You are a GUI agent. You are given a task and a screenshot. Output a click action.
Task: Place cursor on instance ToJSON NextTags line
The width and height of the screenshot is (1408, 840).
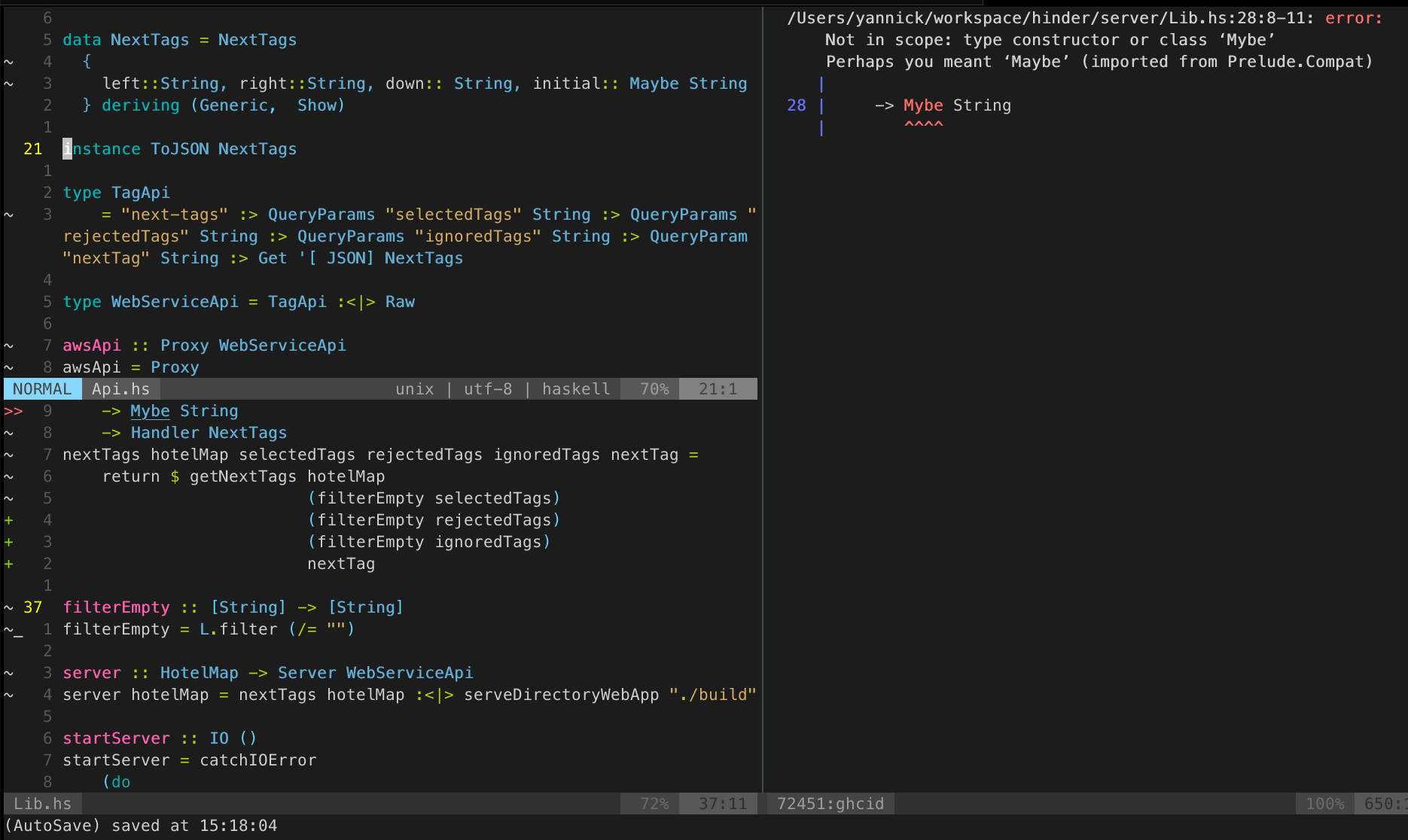click(x=179, y=149)
